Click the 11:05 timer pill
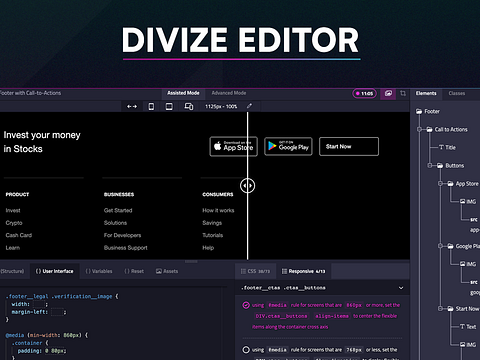The height and width of the screenshot is (360, 480). click(364, 94)
